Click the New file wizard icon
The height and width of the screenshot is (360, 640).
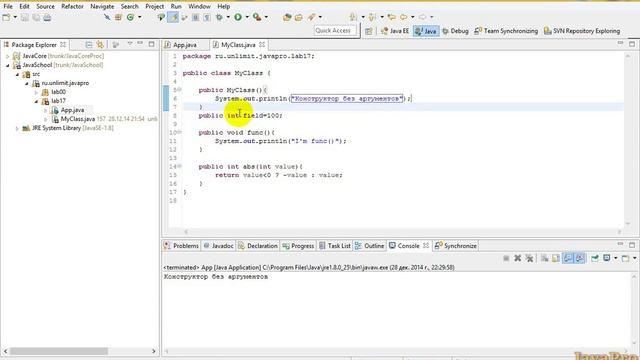tap(6, 17)
